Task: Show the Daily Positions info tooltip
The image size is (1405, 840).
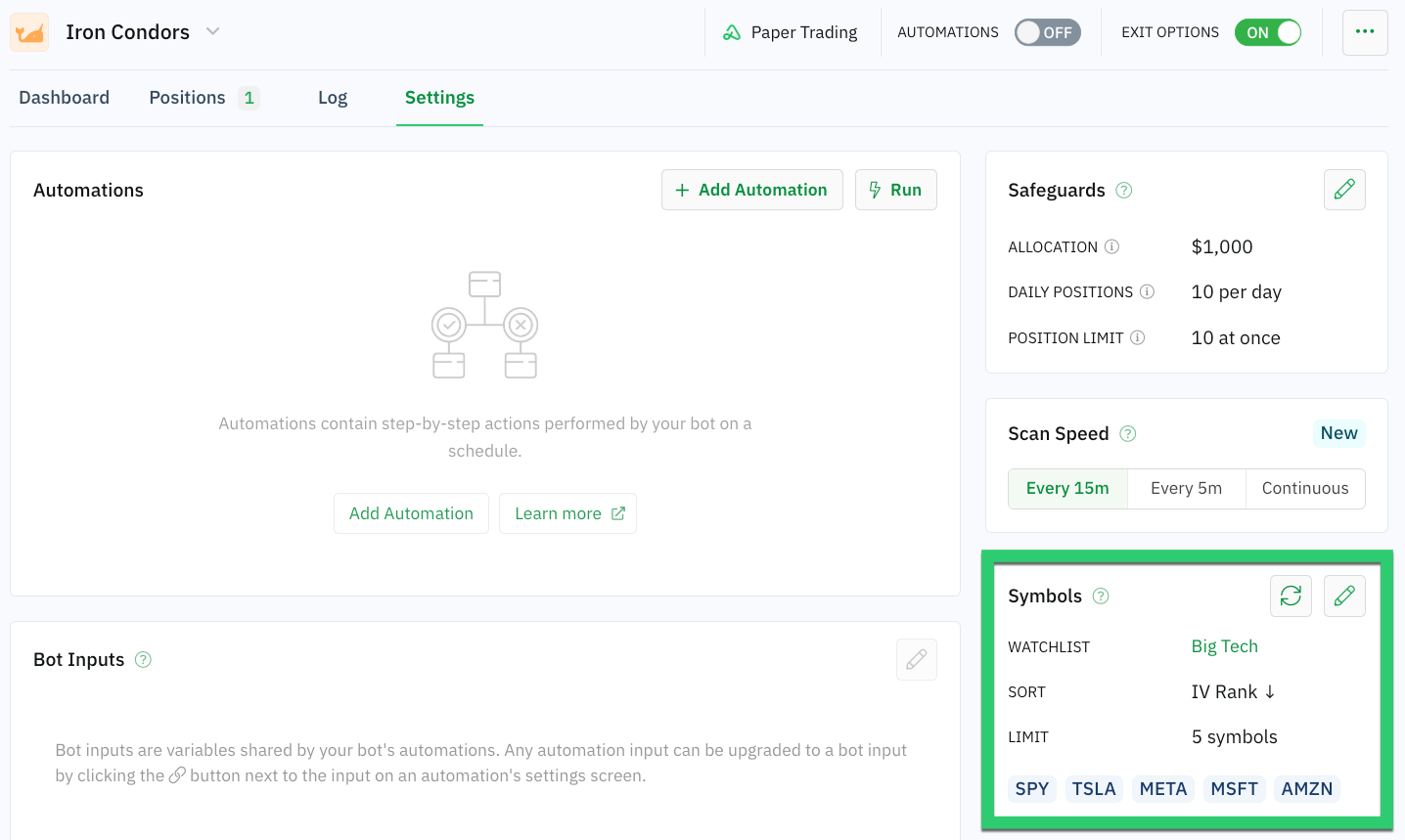Action: pyautogui.click(x=1148, y=291)
